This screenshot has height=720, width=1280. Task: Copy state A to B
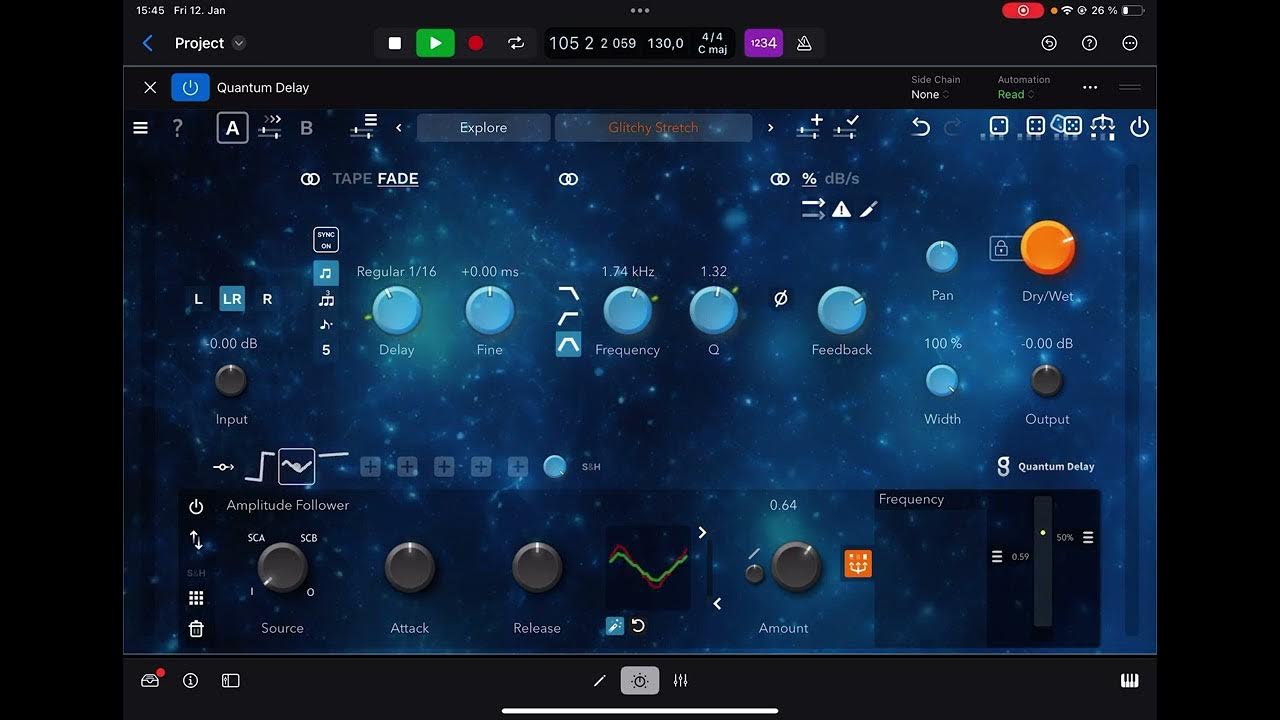270,128
